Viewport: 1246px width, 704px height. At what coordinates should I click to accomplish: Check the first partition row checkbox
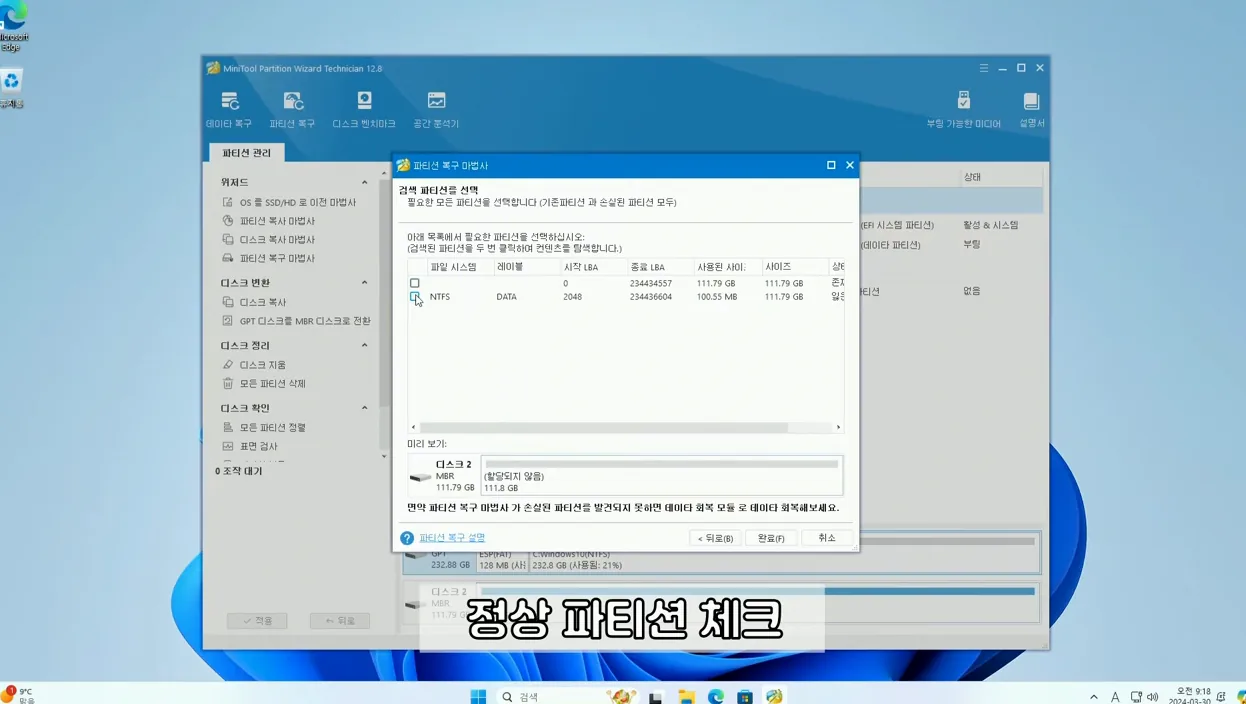pos(415,283)
